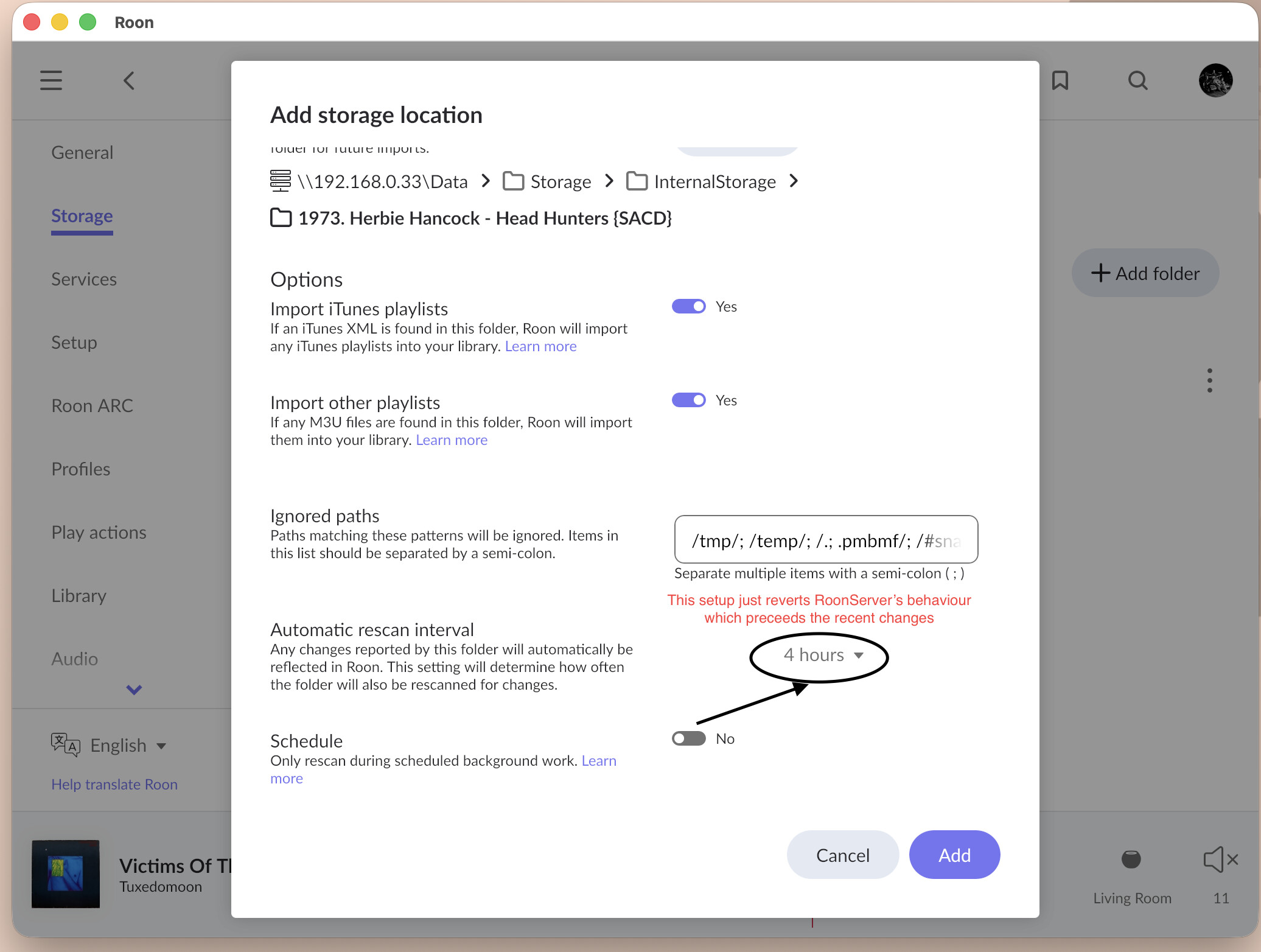Open bookmarks via the bookmark icon
The height and width of the screenshot is (952, 1261).
tap(1060, 80)
